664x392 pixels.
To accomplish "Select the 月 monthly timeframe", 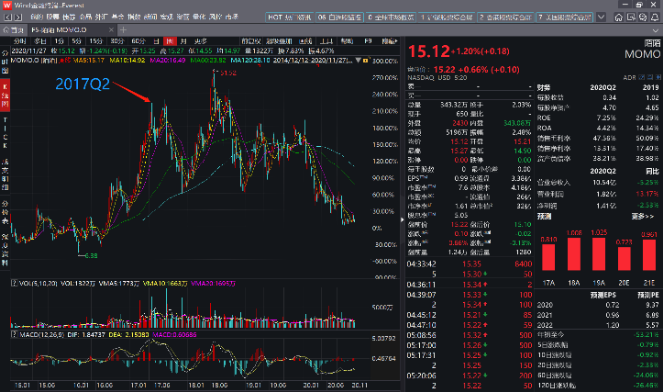I will tap(183, 41).
